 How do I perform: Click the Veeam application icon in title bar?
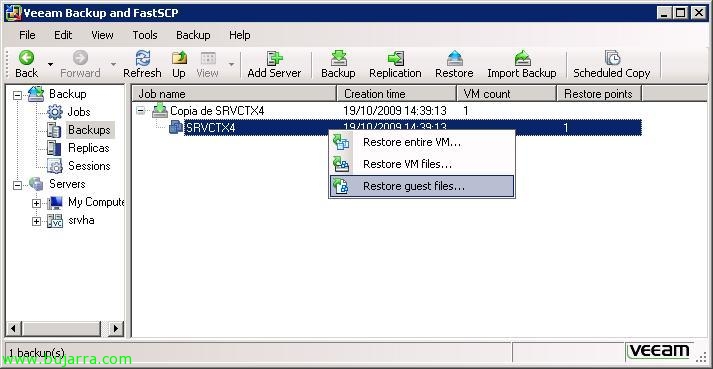coord(13,13)
